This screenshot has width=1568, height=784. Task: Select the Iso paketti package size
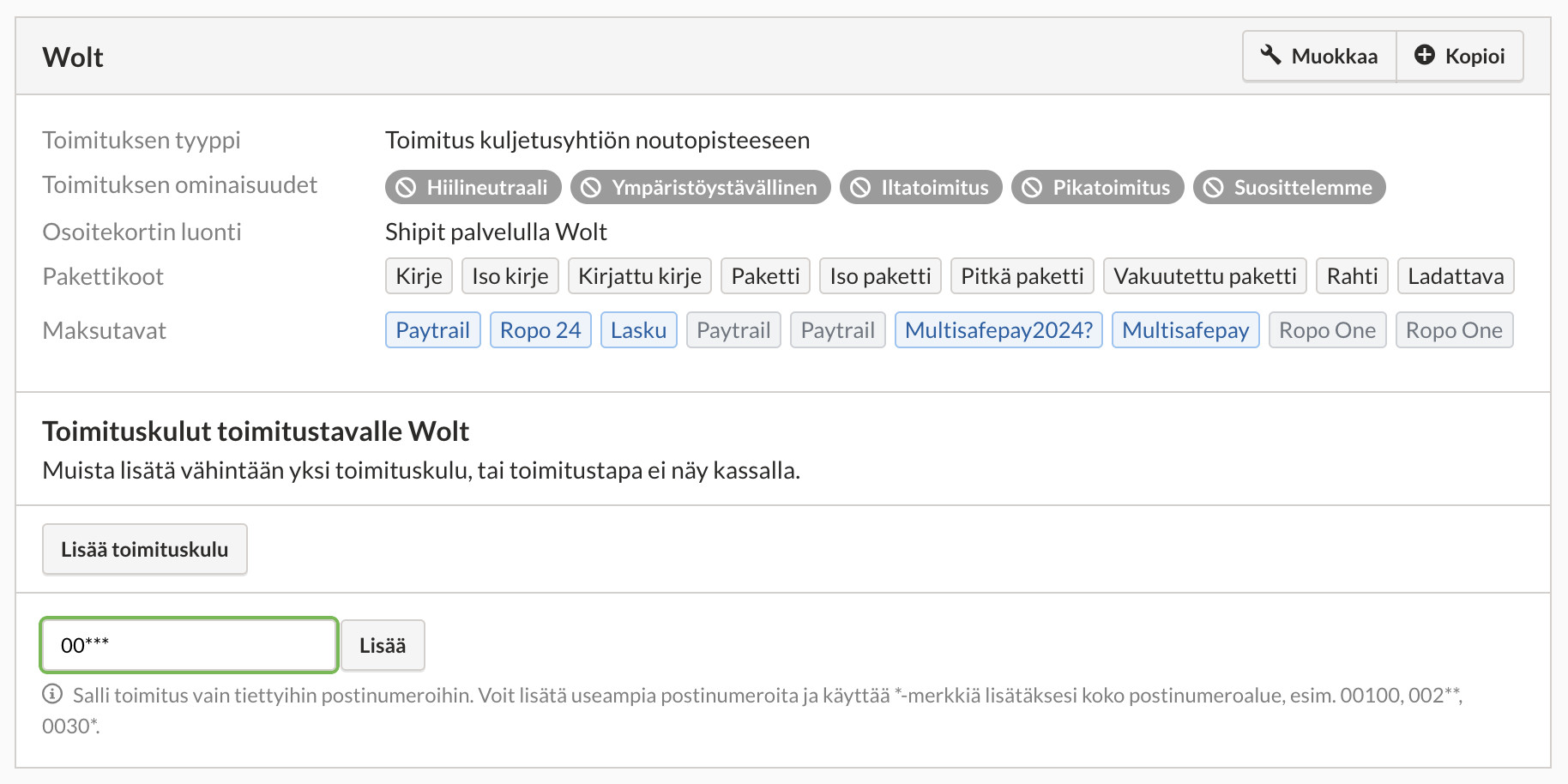click(881, 276)
